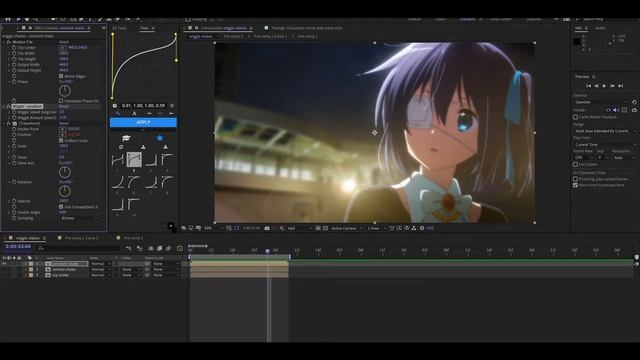
Task: Select the Wiggle - position effect name
Action: tap(27, 106)
